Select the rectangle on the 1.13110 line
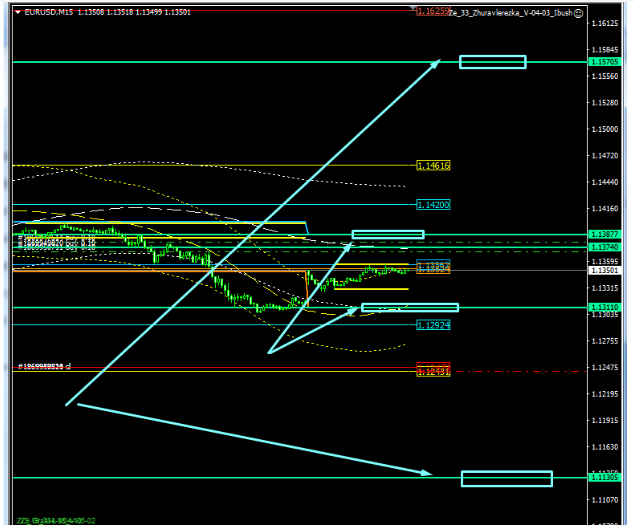Screen dimensions: 634x528 pos(409,307)
